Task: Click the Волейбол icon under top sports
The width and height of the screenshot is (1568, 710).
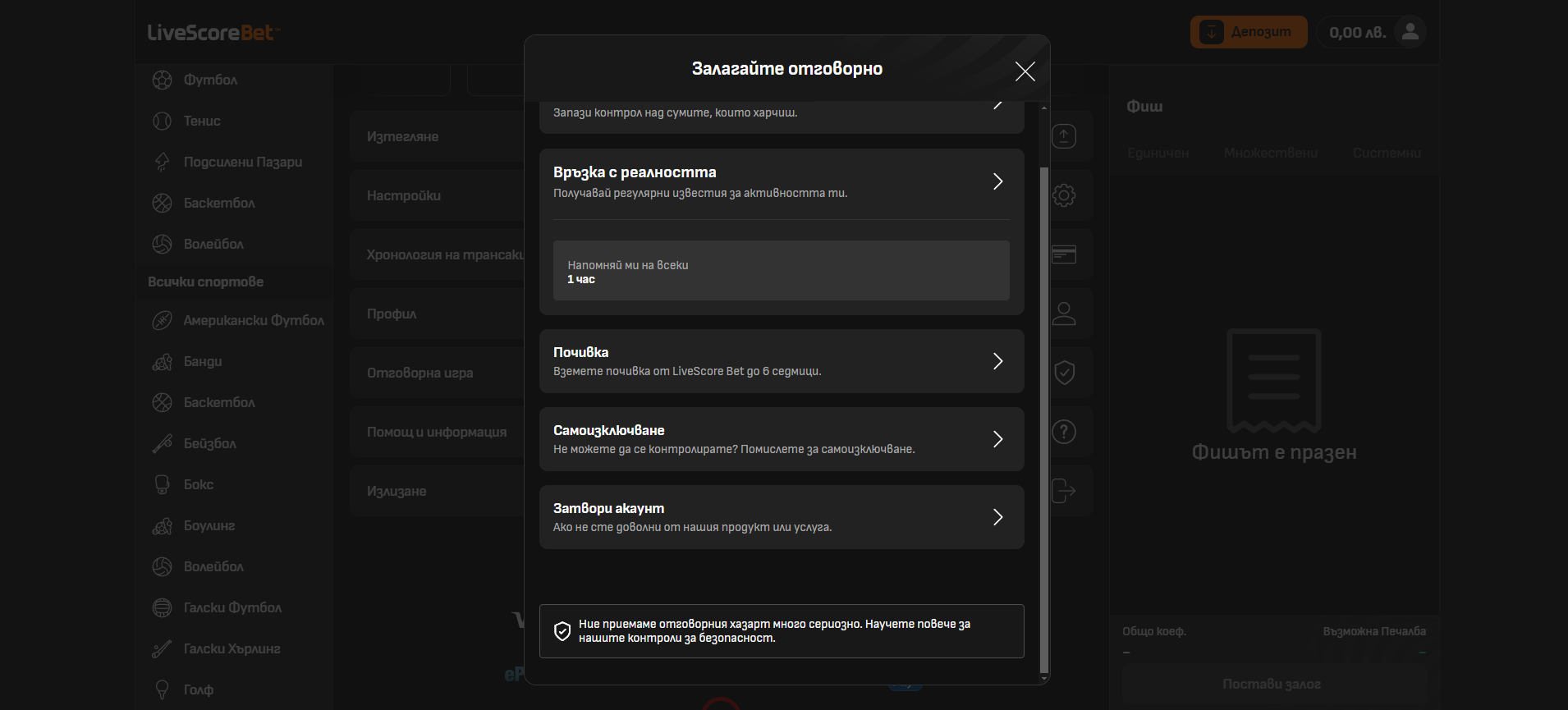Action: (x=163, y=244)
